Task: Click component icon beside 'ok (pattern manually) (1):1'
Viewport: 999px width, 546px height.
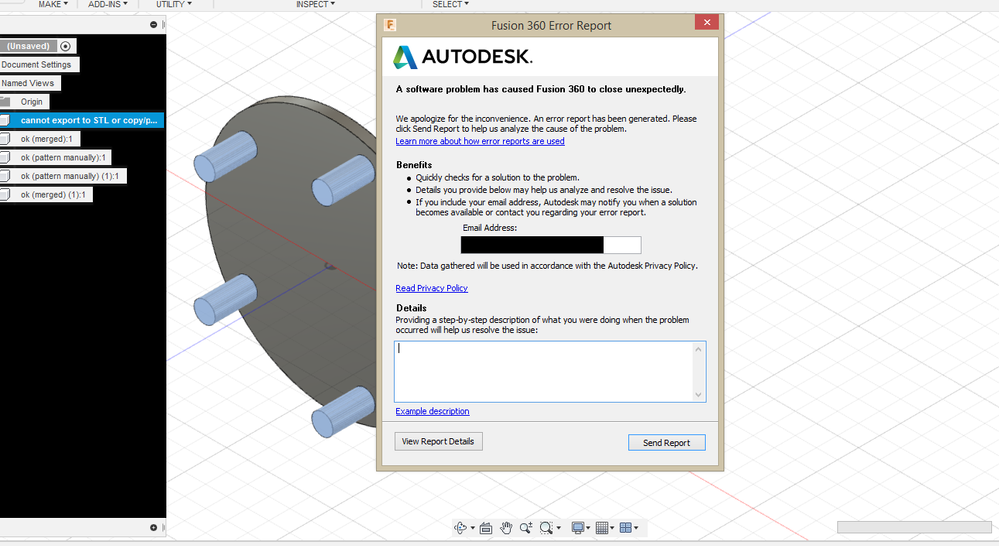Action: click(x=5, y=176)
